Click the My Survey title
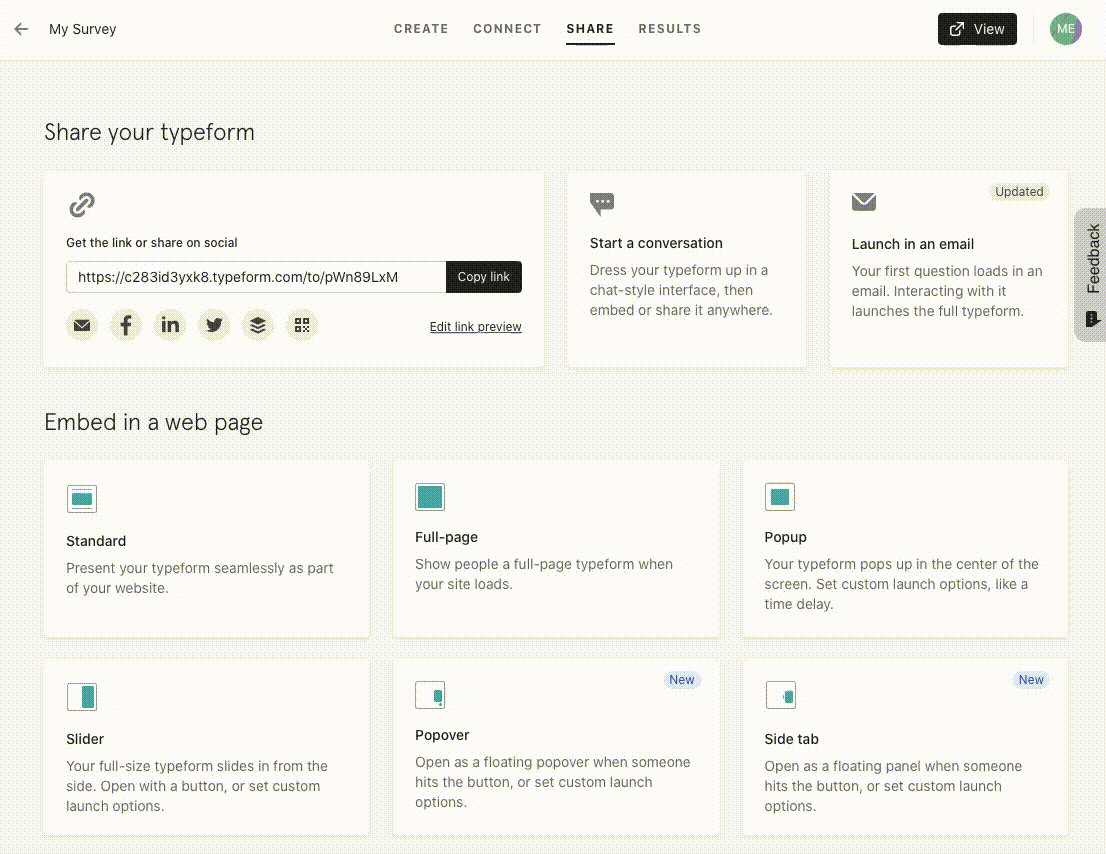The image size is (1106, 854). [83, 29]
